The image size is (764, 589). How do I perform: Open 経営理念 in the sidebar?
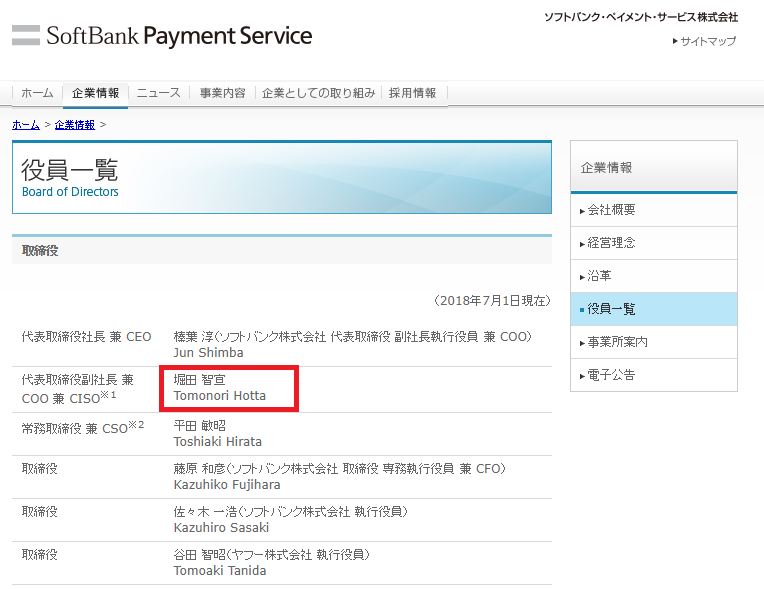tap(654, 243)
